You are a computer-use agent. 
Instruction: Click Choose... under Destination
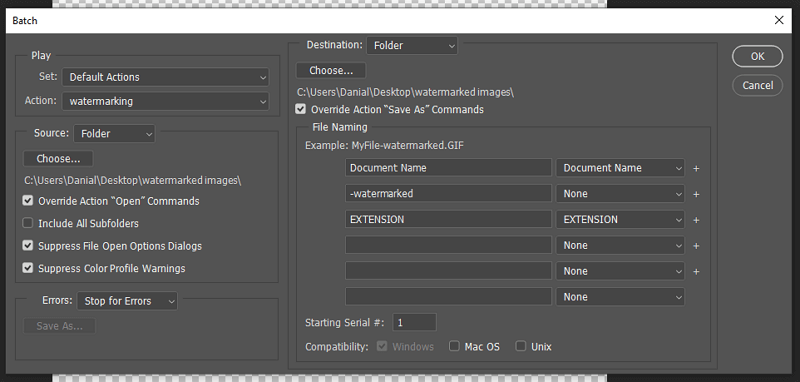click(x=331, y=70)
